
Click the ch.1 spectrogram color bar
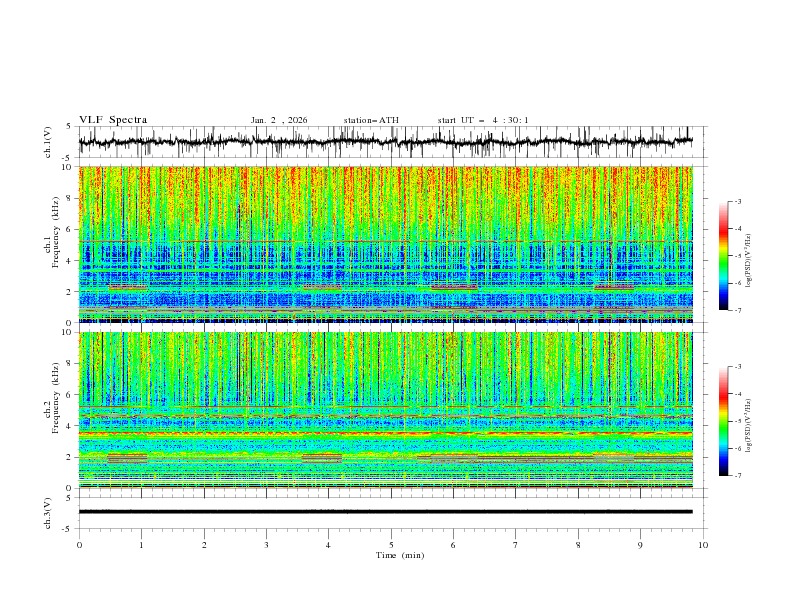coord(723,256)
